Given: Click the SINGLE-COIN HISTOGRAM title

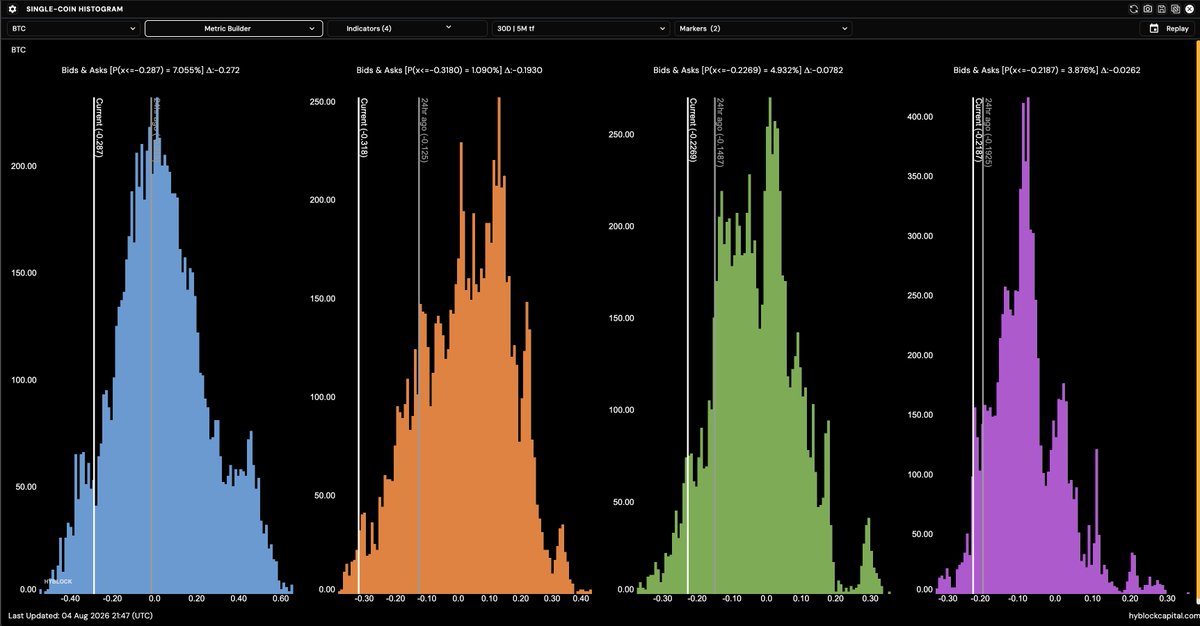Looking at the screenshot, I should 74,8.
